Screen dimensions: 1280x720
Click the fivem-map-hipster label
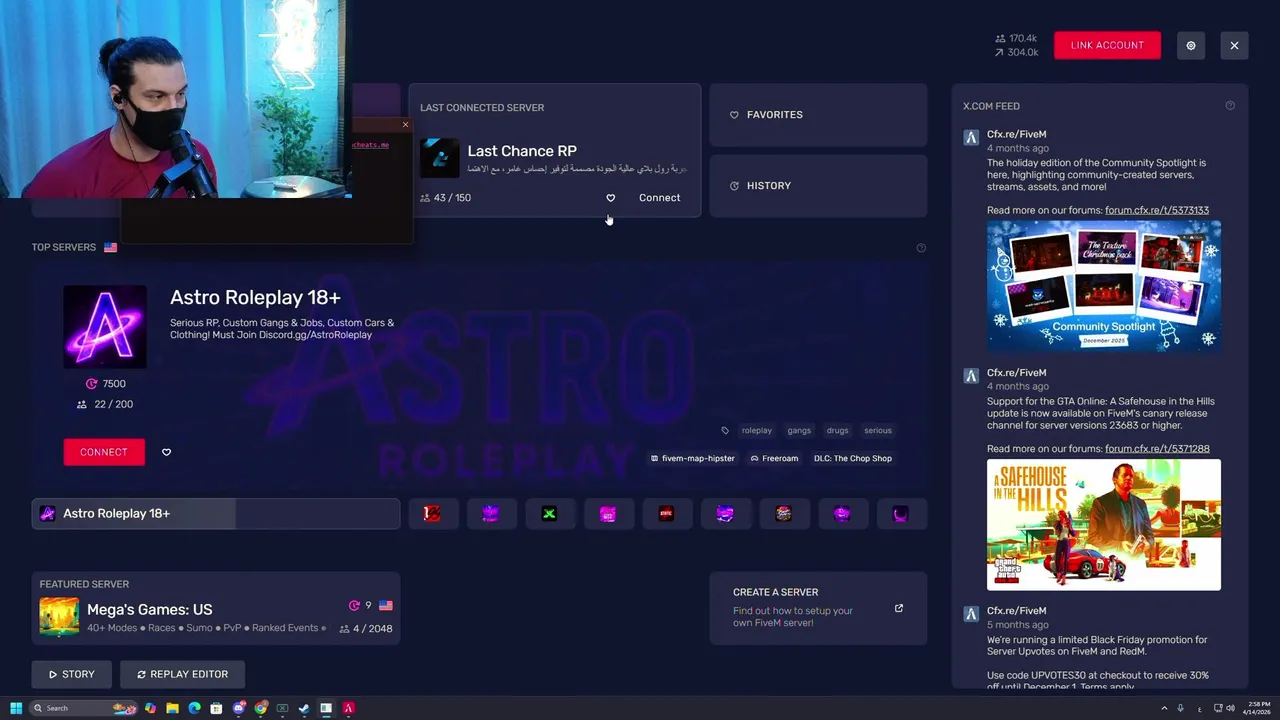point(692,458)
